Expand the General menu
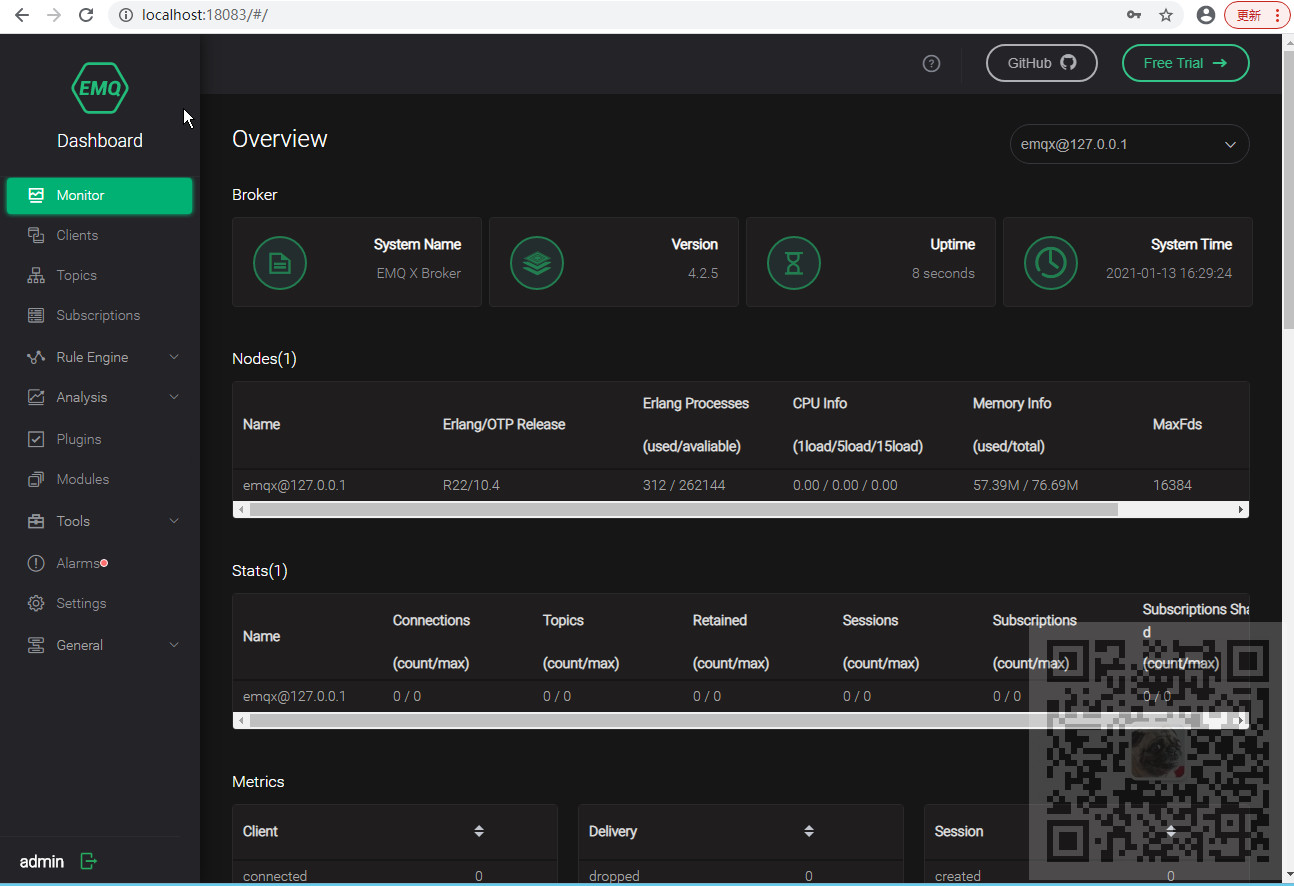Image resolution: width=1294 pixels, height=886 pixels. tap(100, 645)
